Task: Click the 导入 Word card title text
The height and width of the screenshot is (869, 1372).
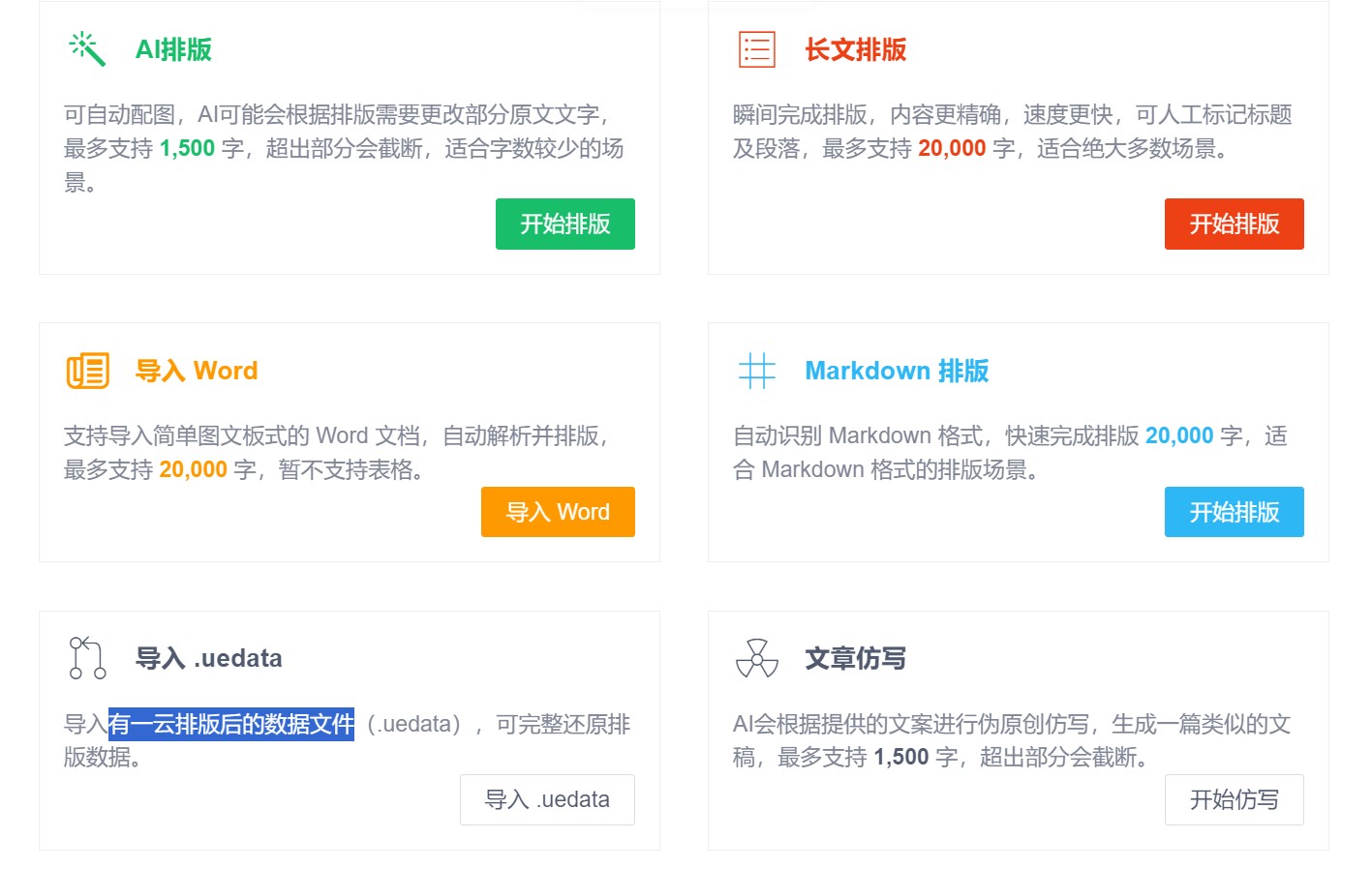Action: 198,371
